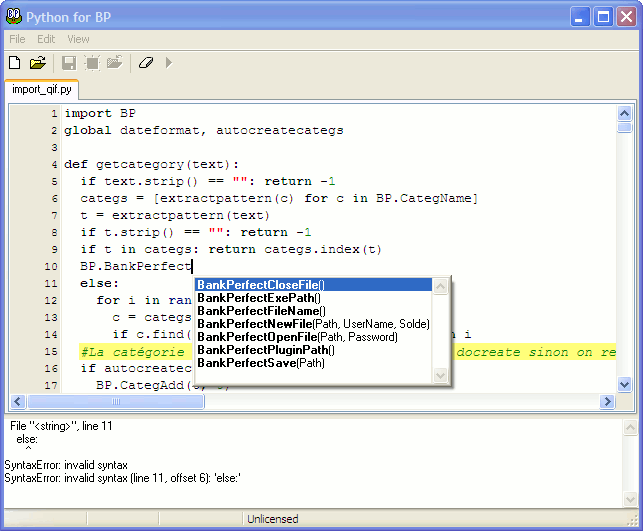Click 'Unlicensed' status bar text
The image size is (643, 531).
point(273,519)
